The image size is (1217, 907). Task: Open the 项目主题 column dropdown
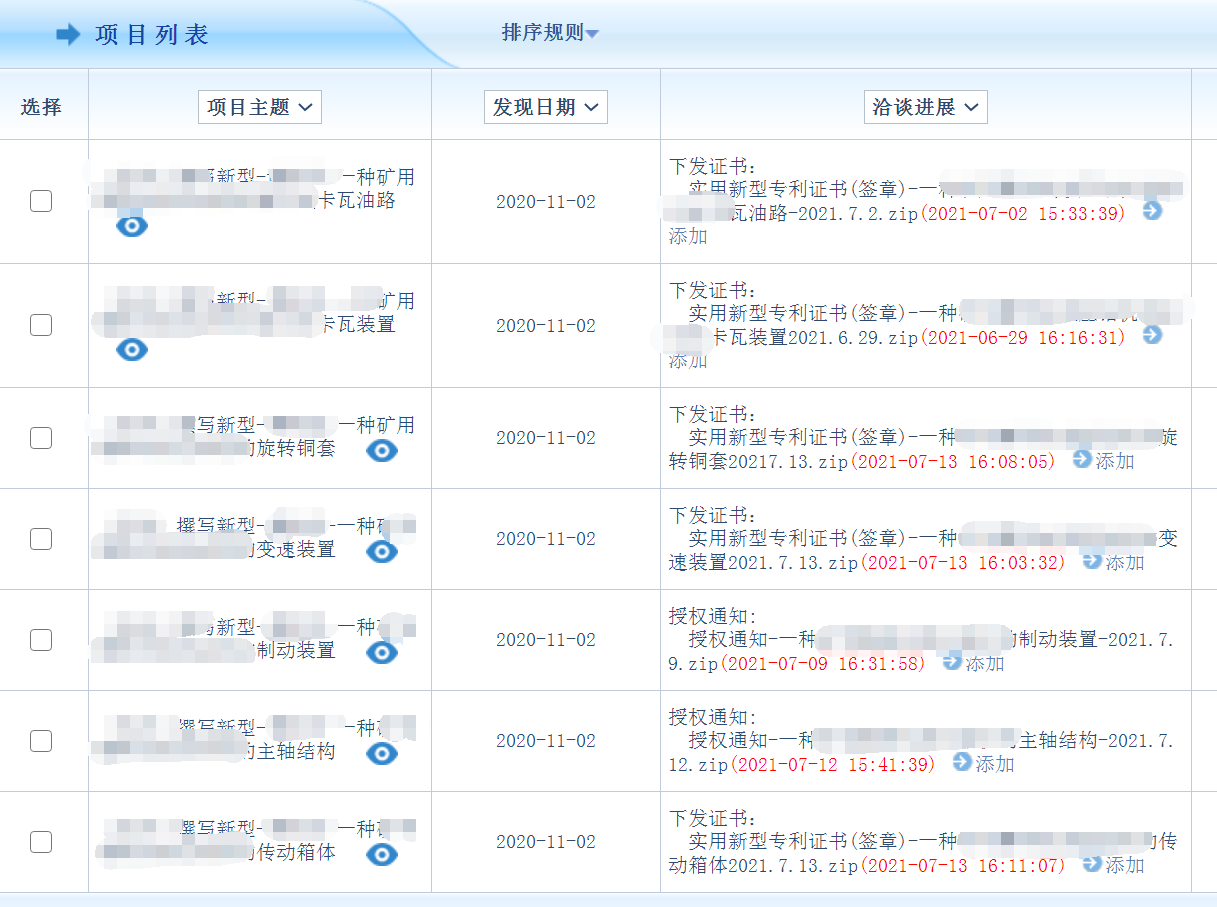tap(260, 107)
